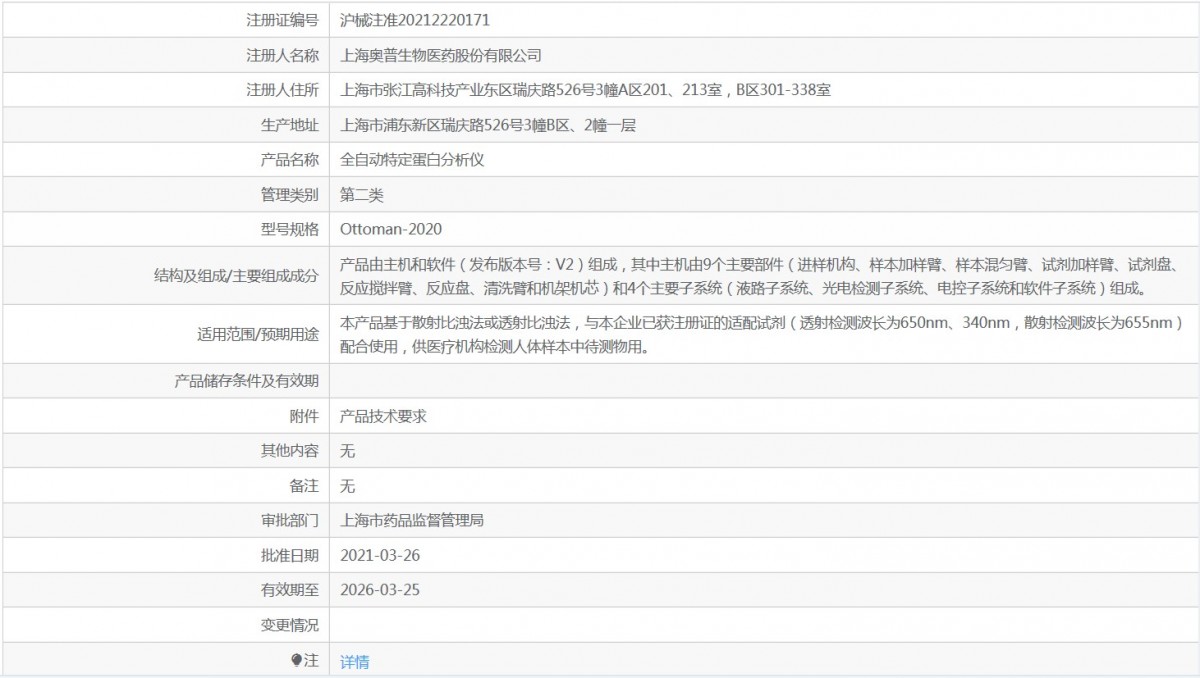Select the 注册人住所 address value
1200x678 pixels.
pyautogui.click(x=585, y=90)
